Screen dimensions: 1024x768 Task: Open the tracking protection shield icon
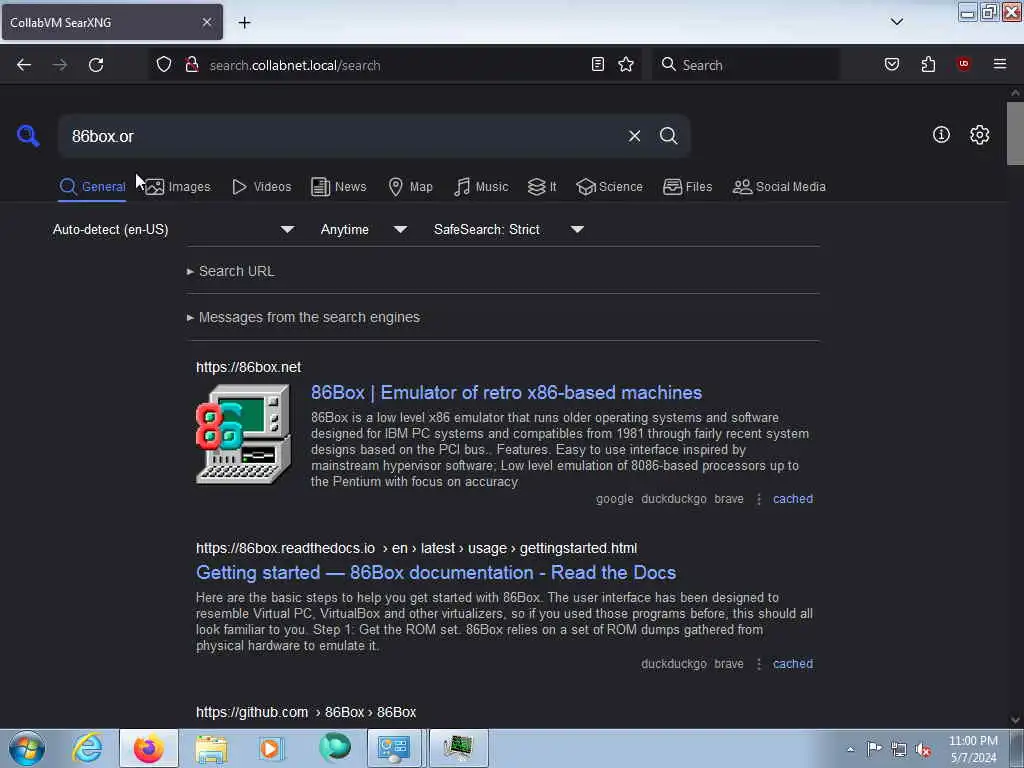pyautogui.click(x=164, y=65)
